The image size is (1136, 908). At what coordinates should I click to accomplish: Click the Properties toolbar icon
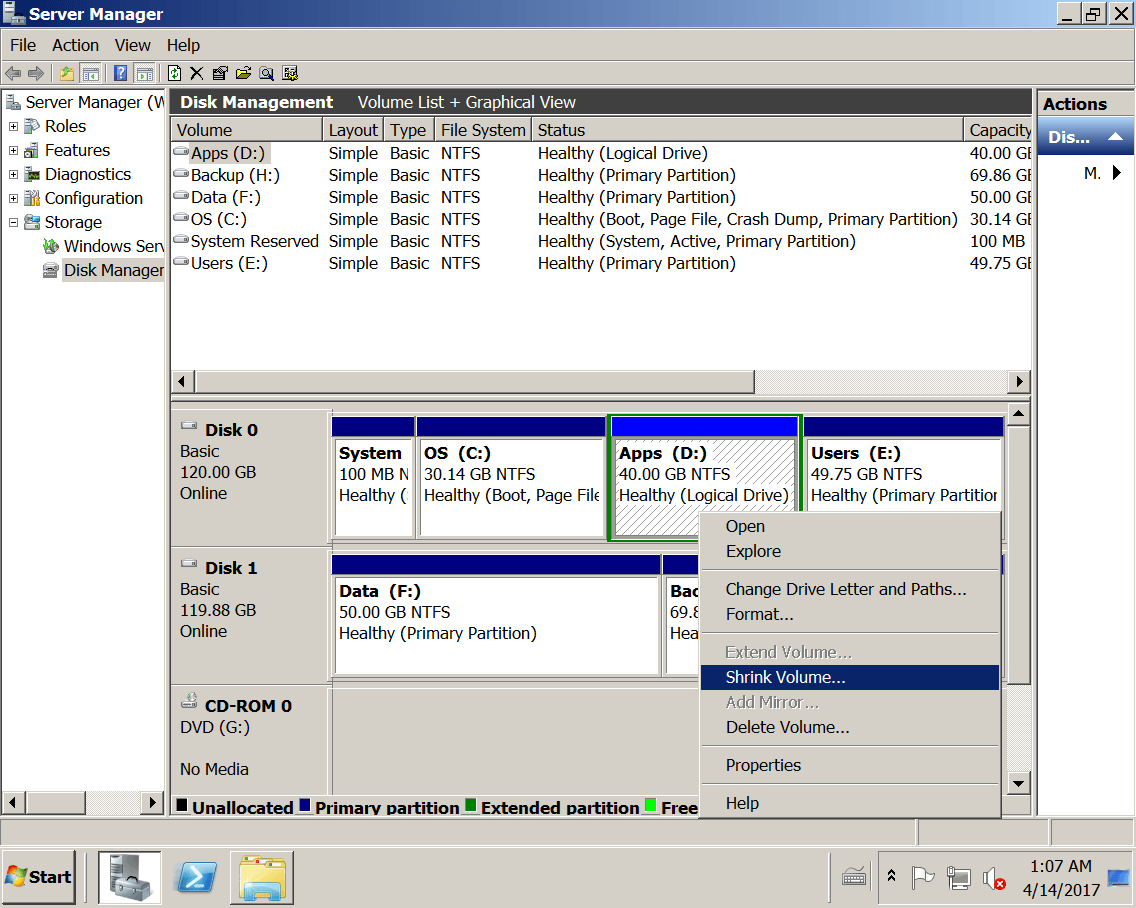[220, 73]
